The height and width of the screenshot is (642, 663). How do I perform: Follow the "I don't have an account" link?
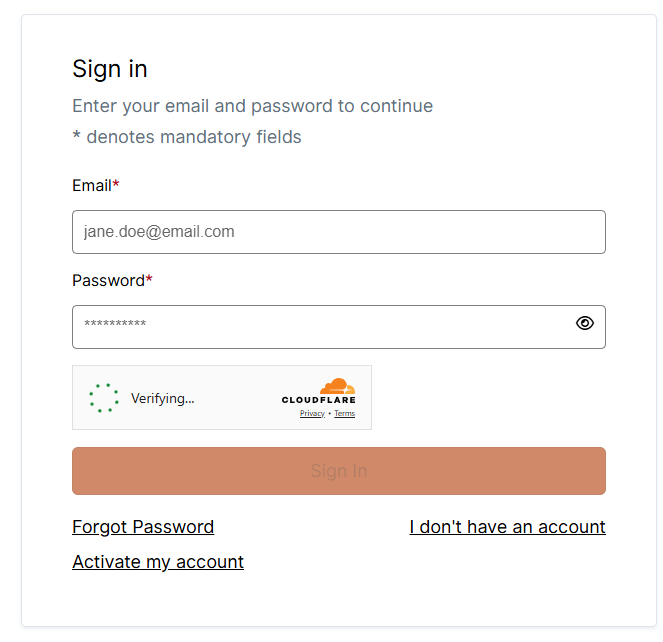coord(507,527)
